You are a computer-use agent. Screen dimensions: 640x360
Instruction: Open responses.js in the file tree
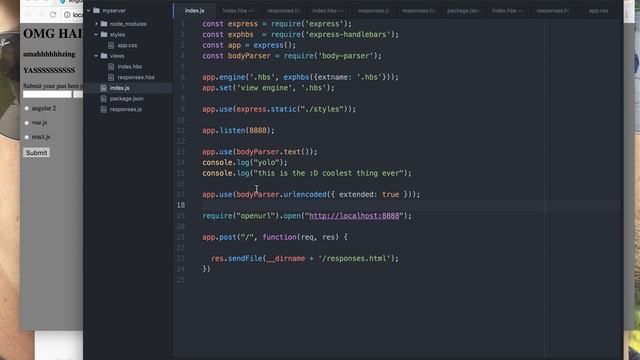click(126, 109)
